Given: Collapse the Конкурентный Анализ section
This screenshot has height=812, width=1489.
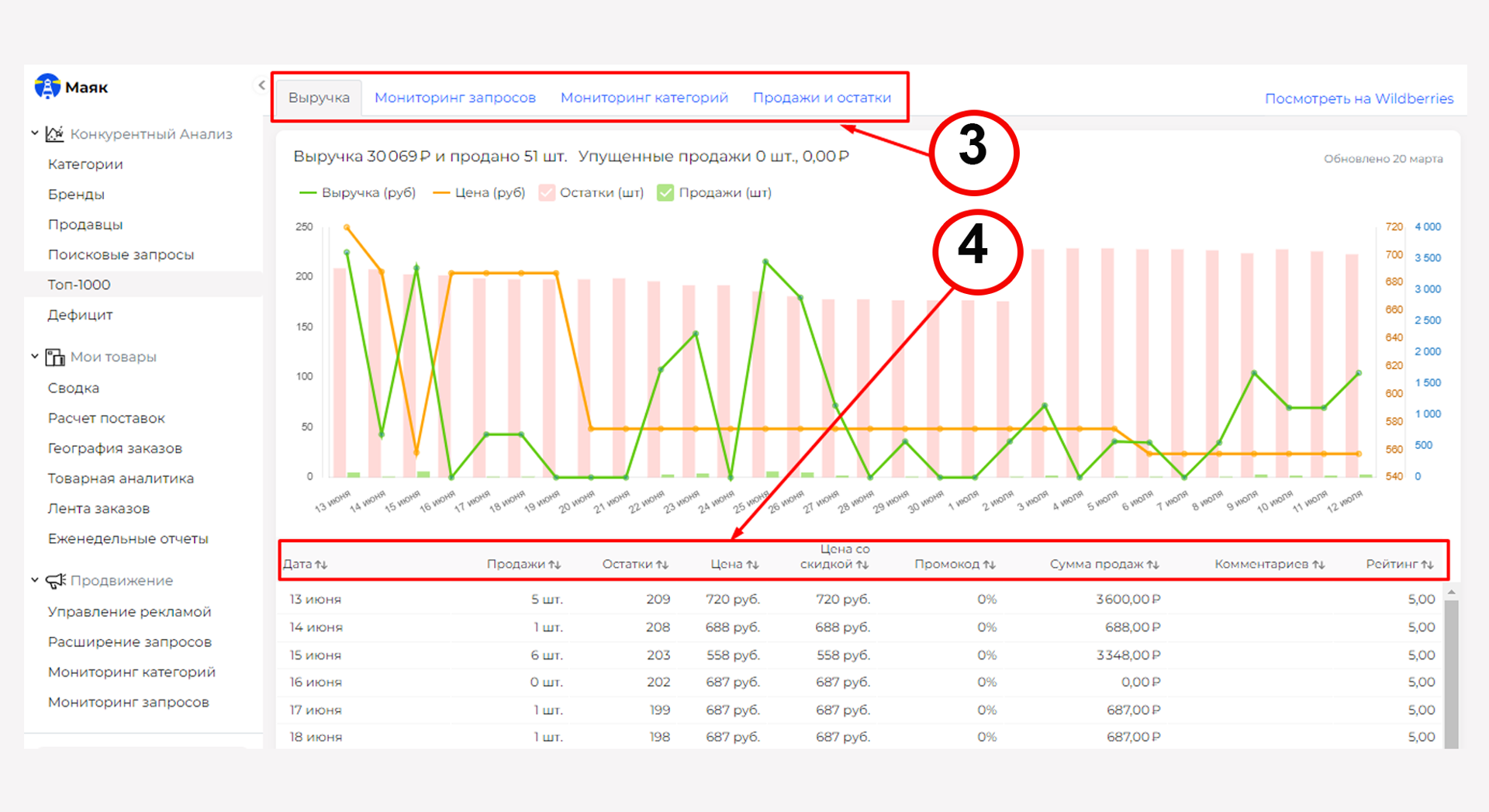Looking at the screenshot, I should tap(35, 133).
